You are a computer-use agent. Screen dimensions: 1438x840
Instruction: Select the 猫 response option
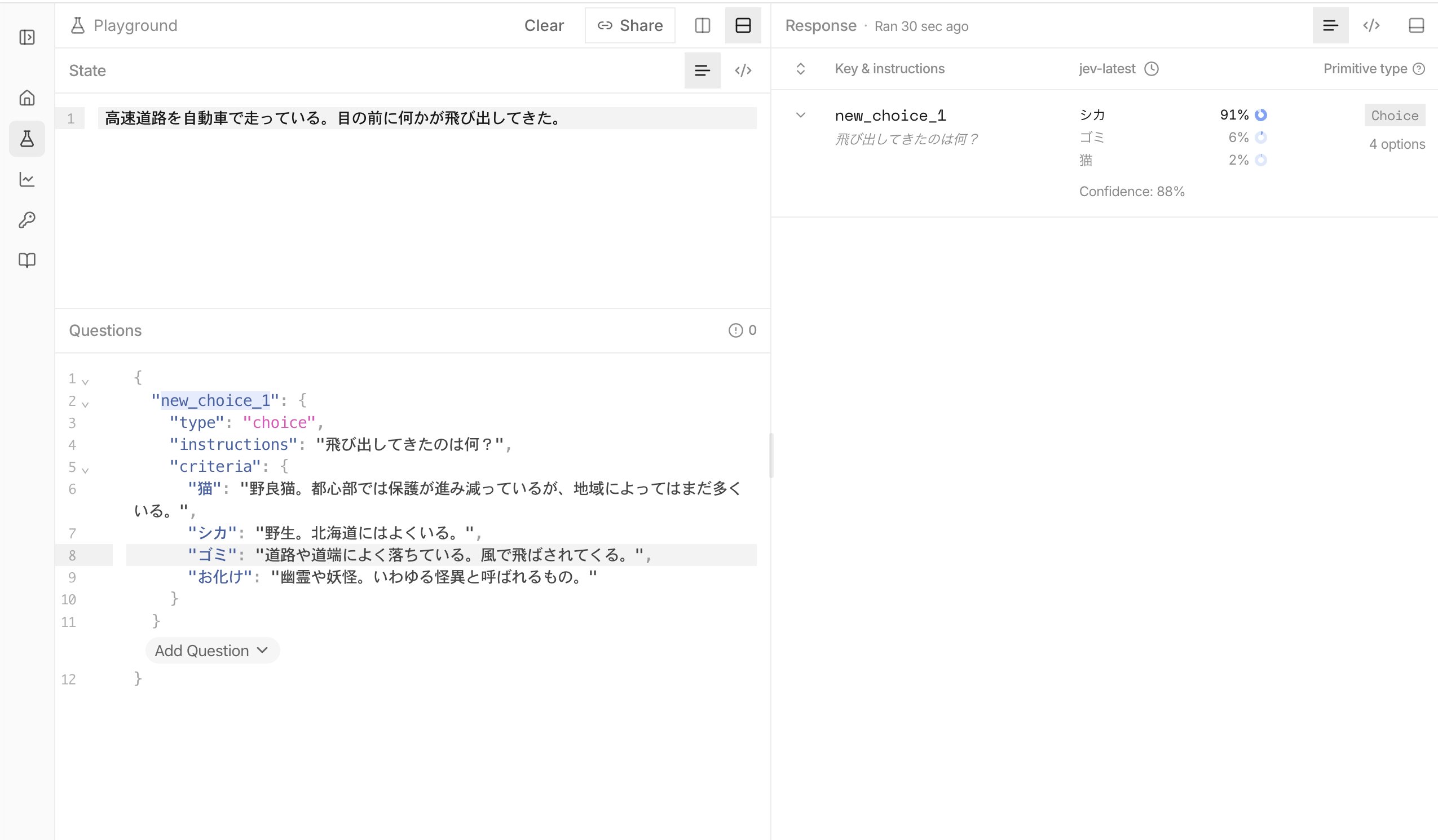(x=1086, y=160)
